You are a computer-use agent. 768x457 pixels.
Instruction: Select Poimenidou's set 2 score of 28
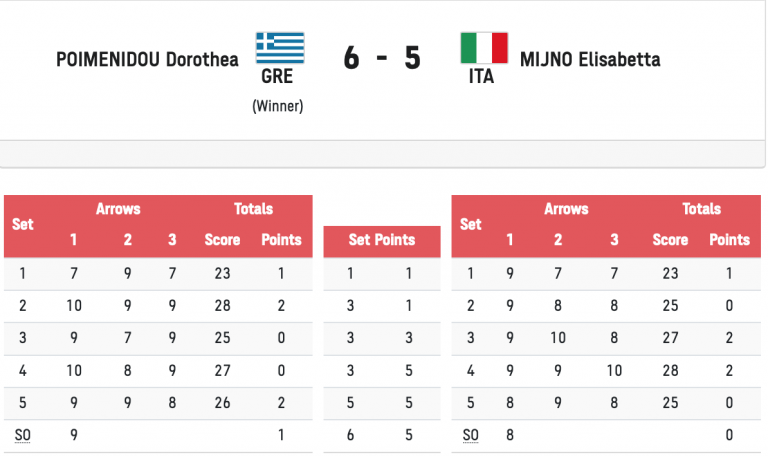pyautogui.click(x=222, y=306)
